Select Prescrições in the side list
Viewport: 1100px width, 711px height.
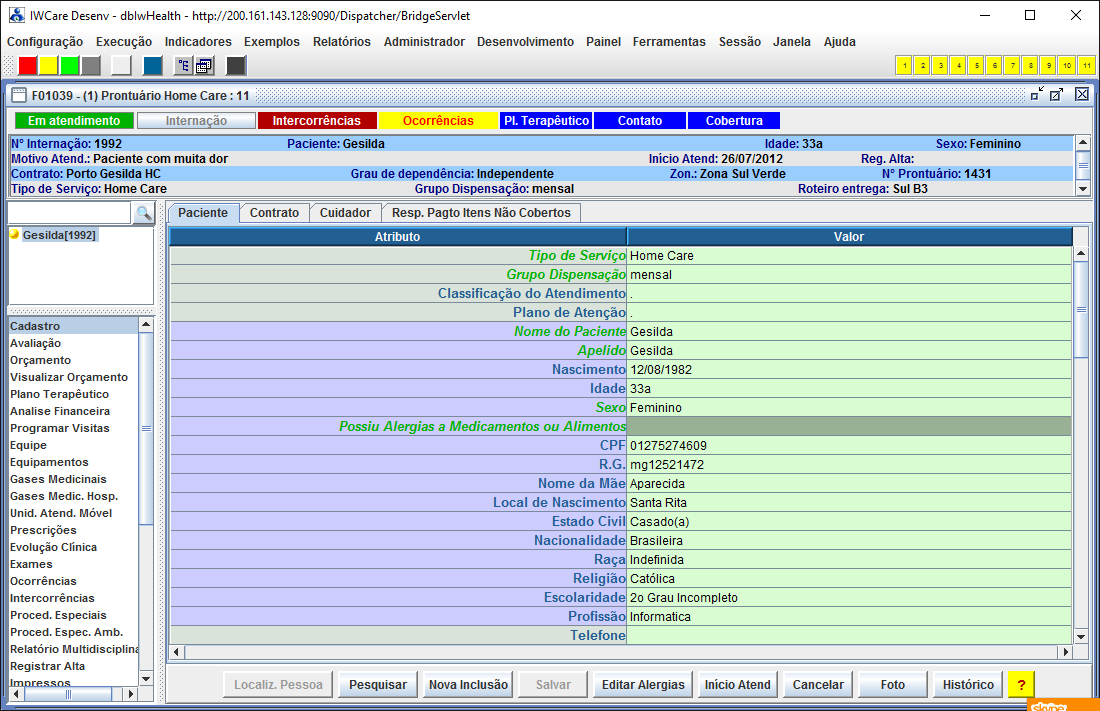43,530
